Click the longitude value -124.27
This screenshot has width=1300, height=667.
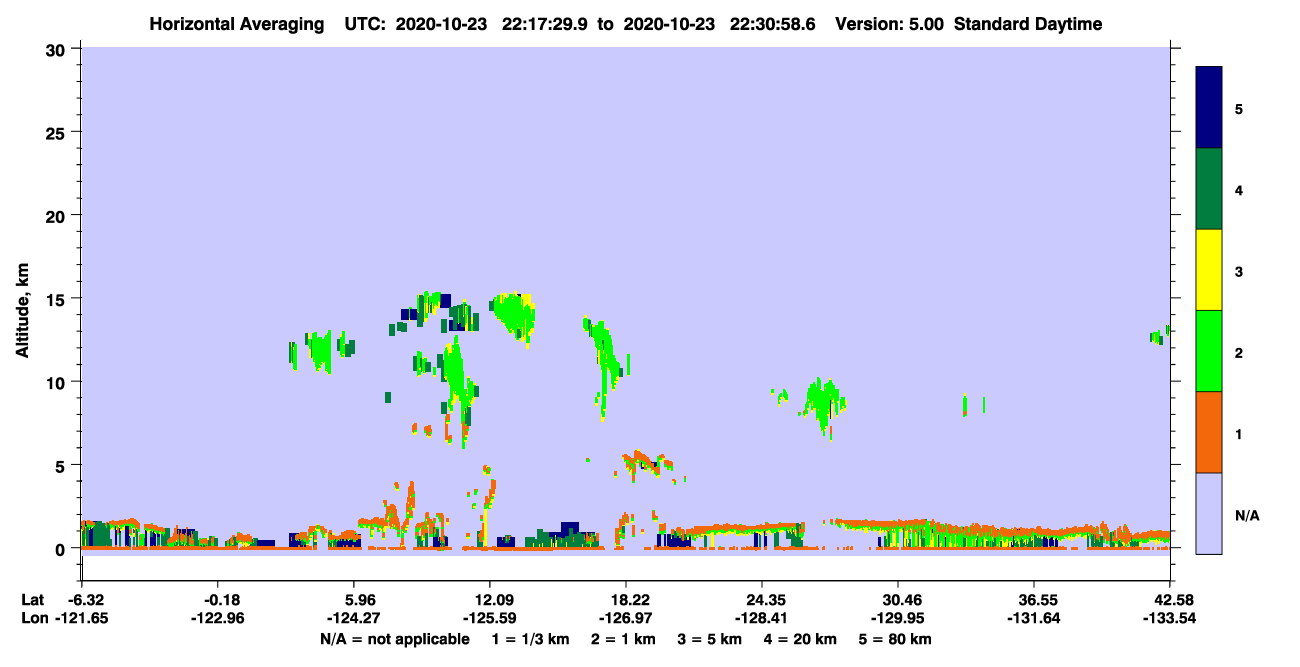[355, 617]
